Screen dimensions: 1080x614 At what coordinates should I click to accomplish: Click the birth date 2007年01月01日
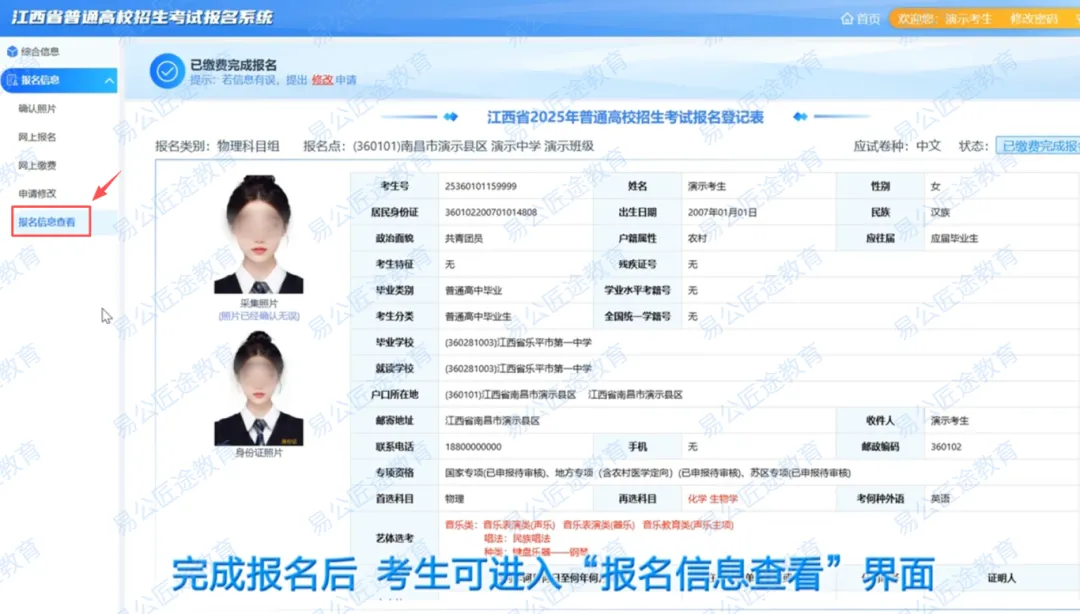point(722,212)
